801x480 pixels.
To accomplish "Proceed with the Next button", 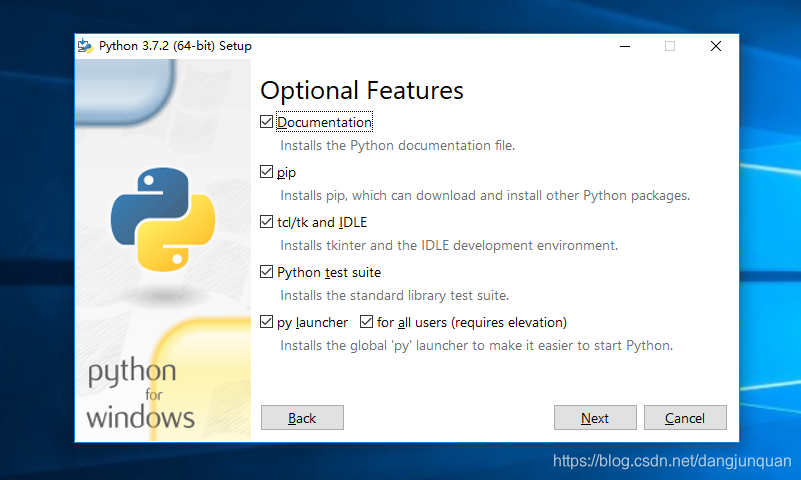I will (x=595, y=418).
